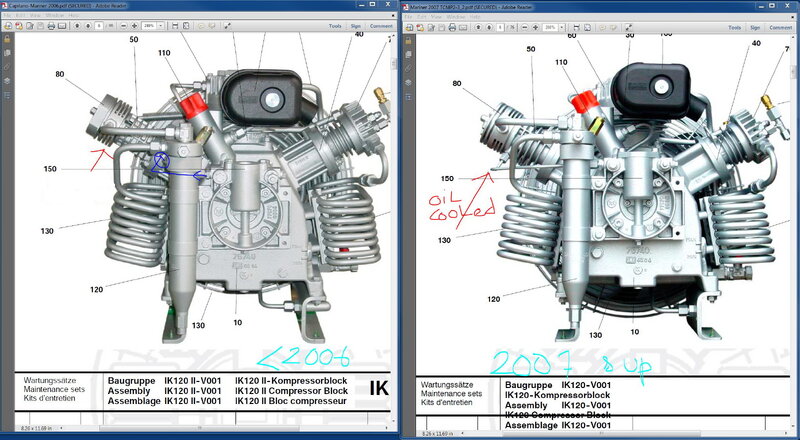Click page number field in left window
800x440 pixels.
(x=98, y=25)
